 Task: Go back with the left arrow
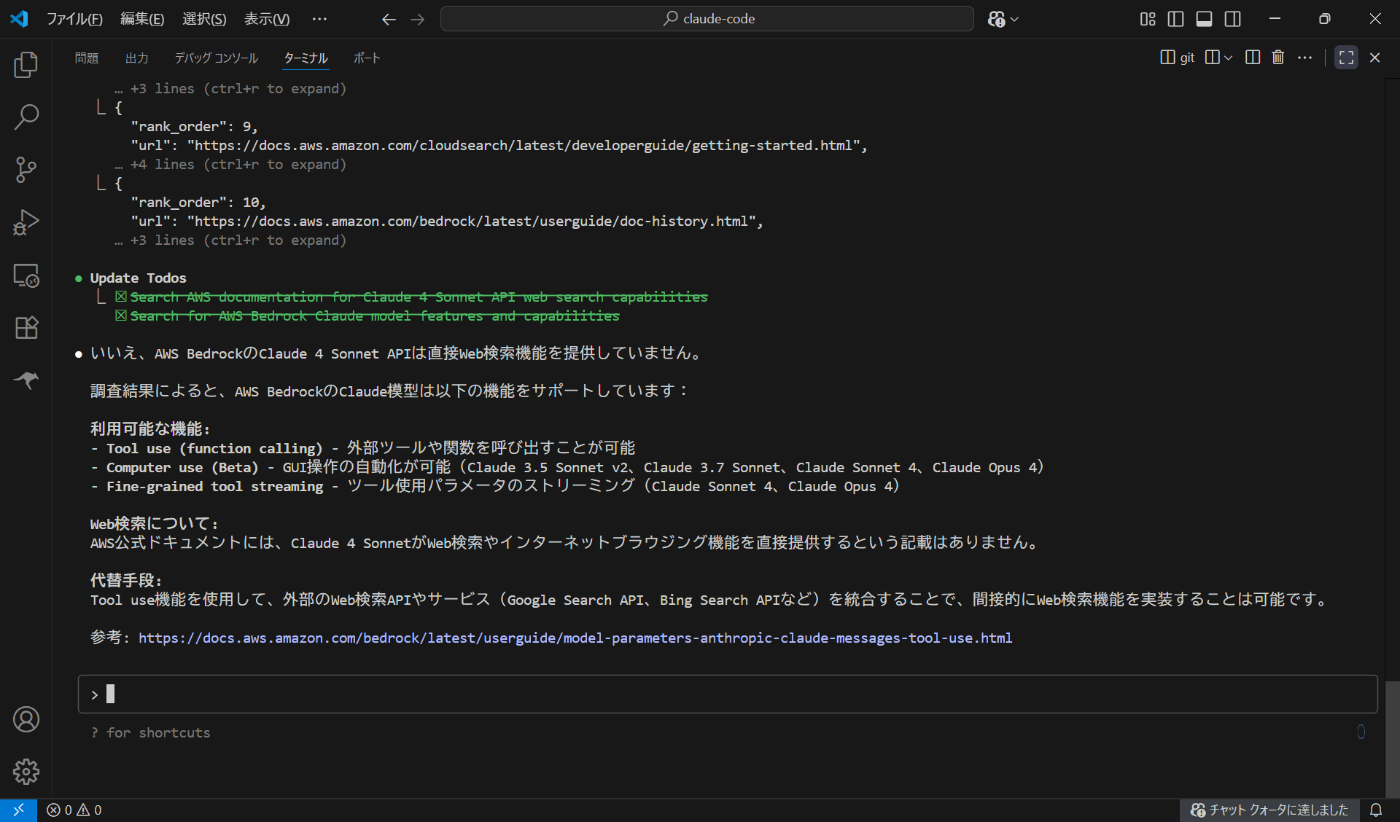point(389,19)
